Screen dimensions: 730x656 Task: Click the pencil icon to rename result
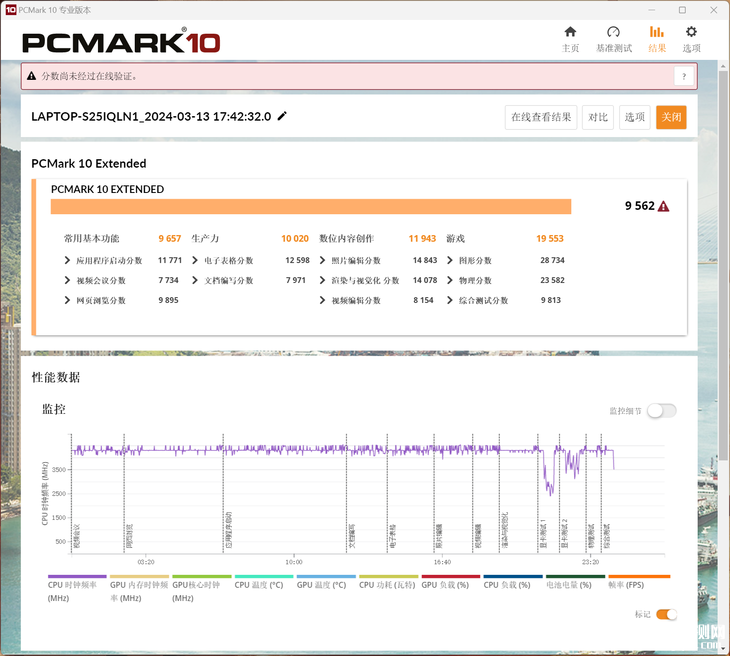(x=282, y=116)
